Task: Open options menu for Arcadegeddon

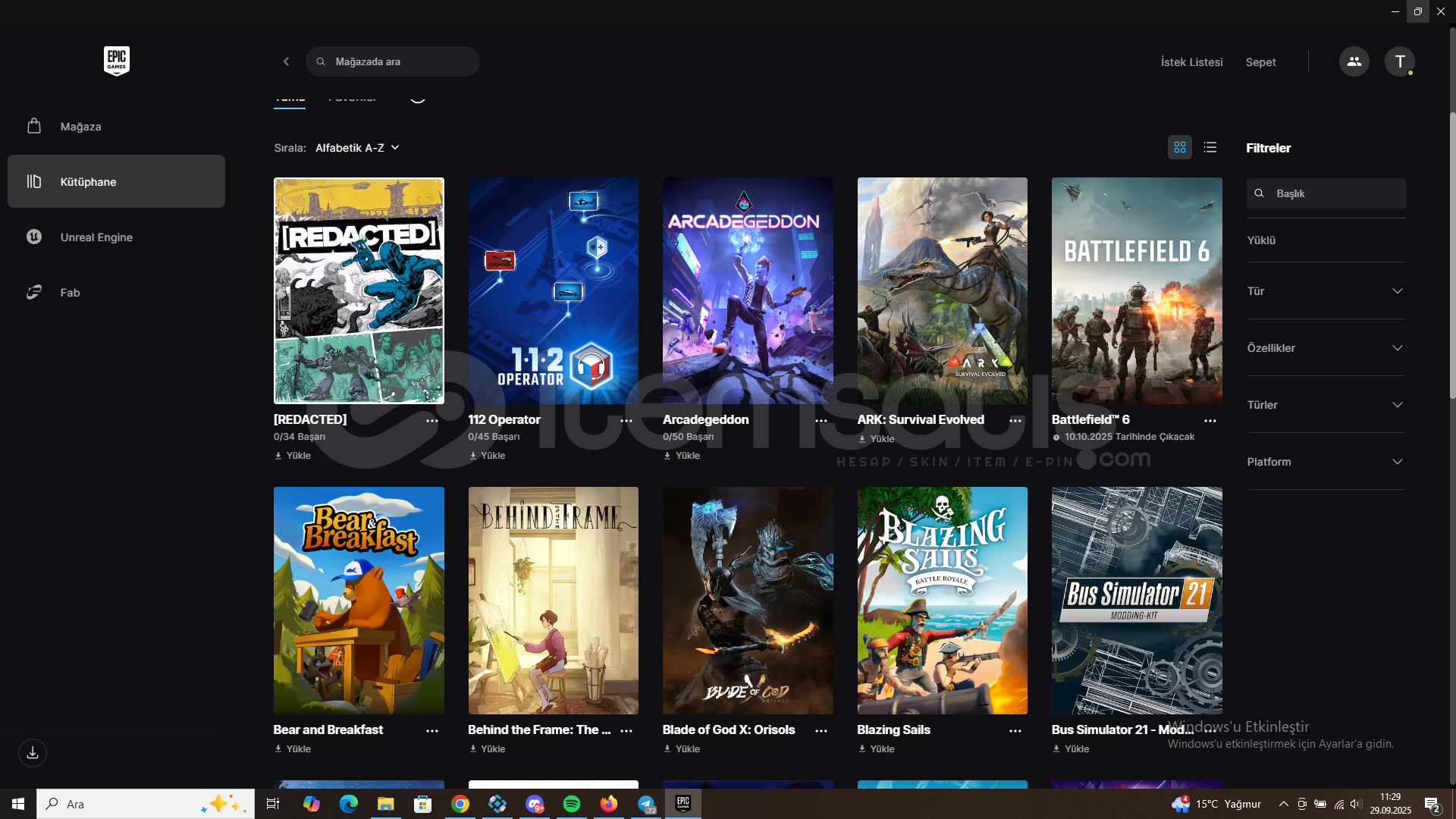Action: pyautogui.click(x=821, y=420)
